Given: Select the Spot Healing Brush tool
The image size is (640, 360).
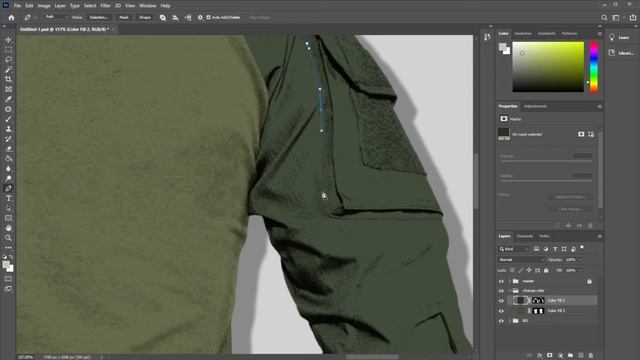Looking at the screenshot, I should tap(8, 109).
